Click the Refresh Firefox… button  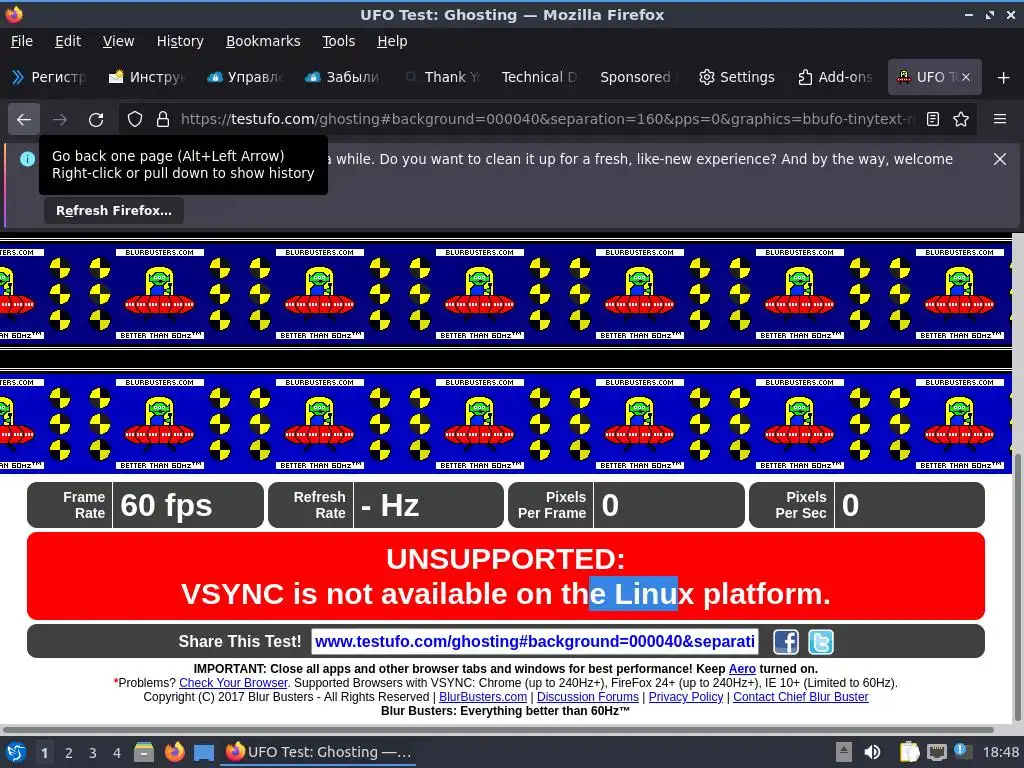tap(114, 211)
